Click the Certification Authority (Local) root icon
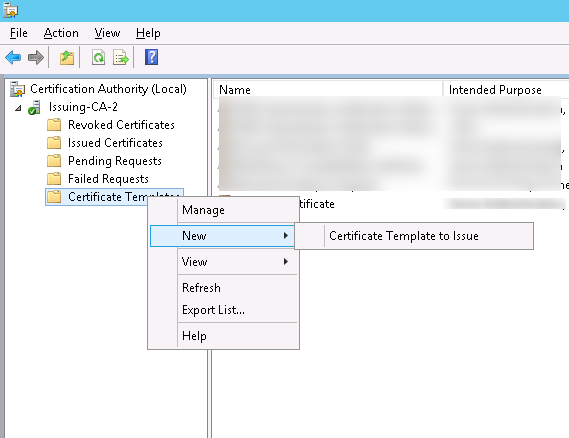The image size is (569, 438). pos(17,89)
